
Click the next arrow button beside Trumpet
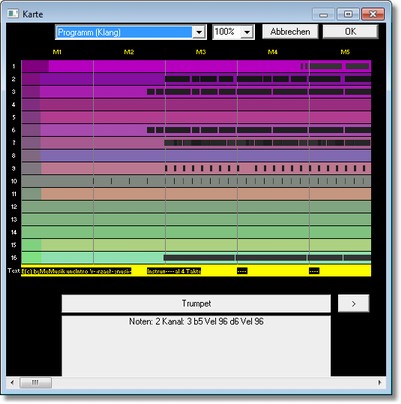(353, 303)
